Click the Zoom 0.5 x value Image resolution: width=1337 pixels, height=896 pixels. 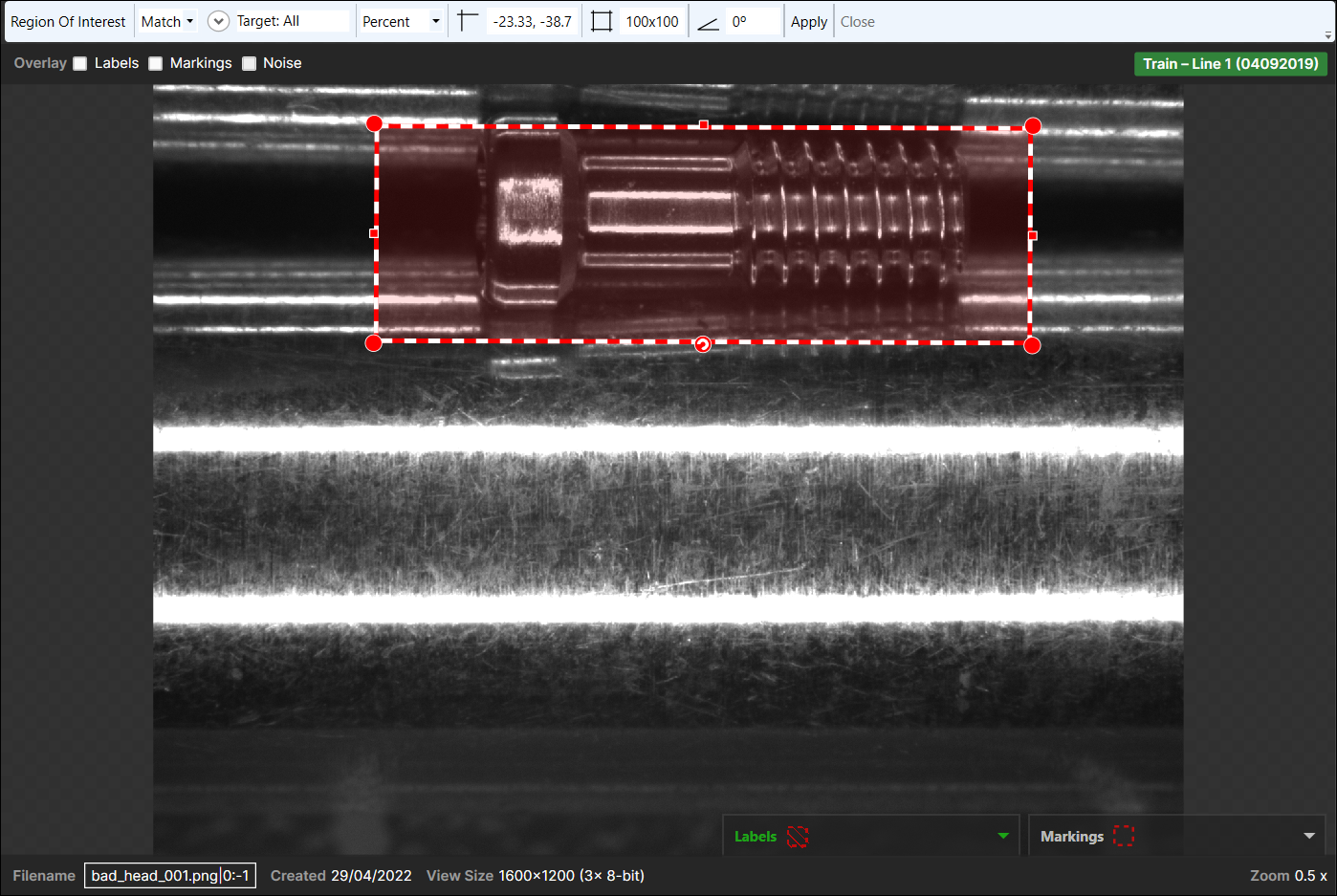coord(1310,876)
